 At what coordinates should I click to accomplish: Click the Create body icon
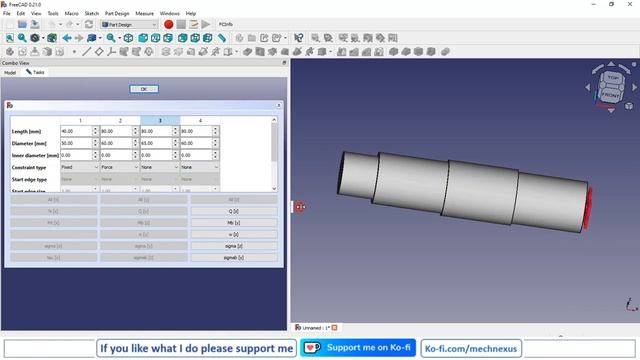click(10, 51)
